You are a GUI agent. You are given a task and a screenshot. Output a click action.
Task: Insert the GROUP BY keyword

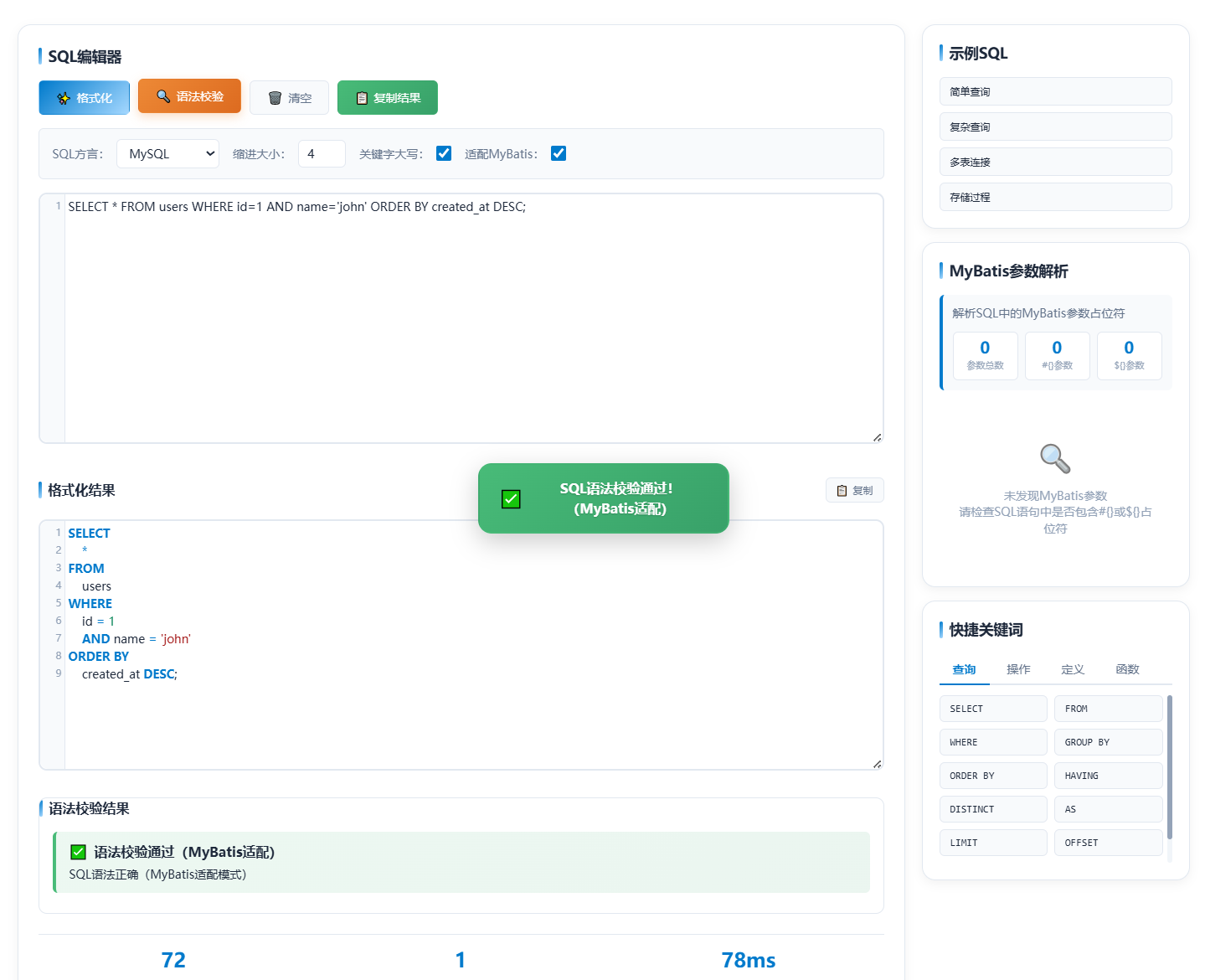pyautogui.click(x=1108, y=742)
